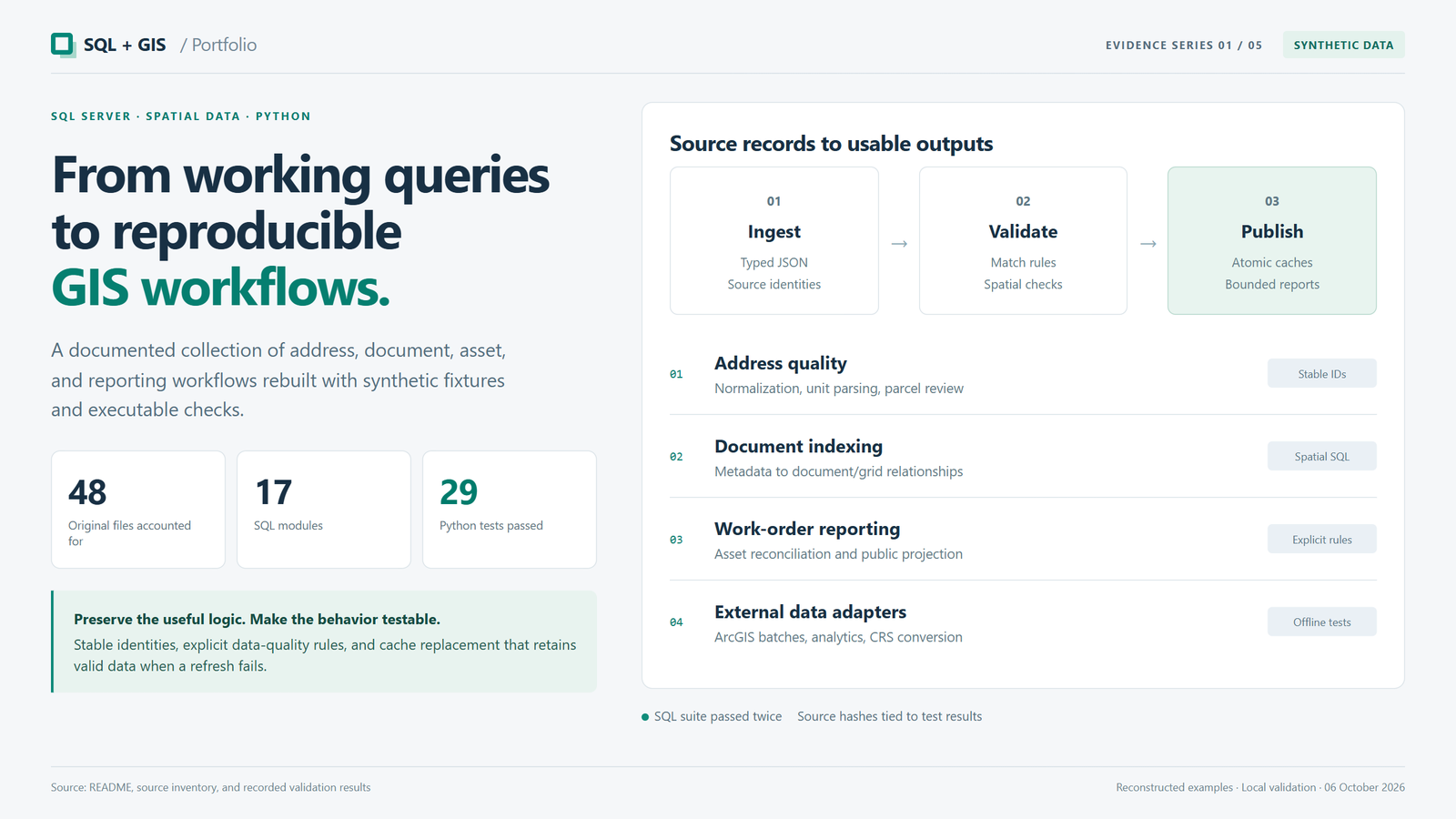Open the Address quality row title
1456x819 pixels.
[x=781, y=363]
